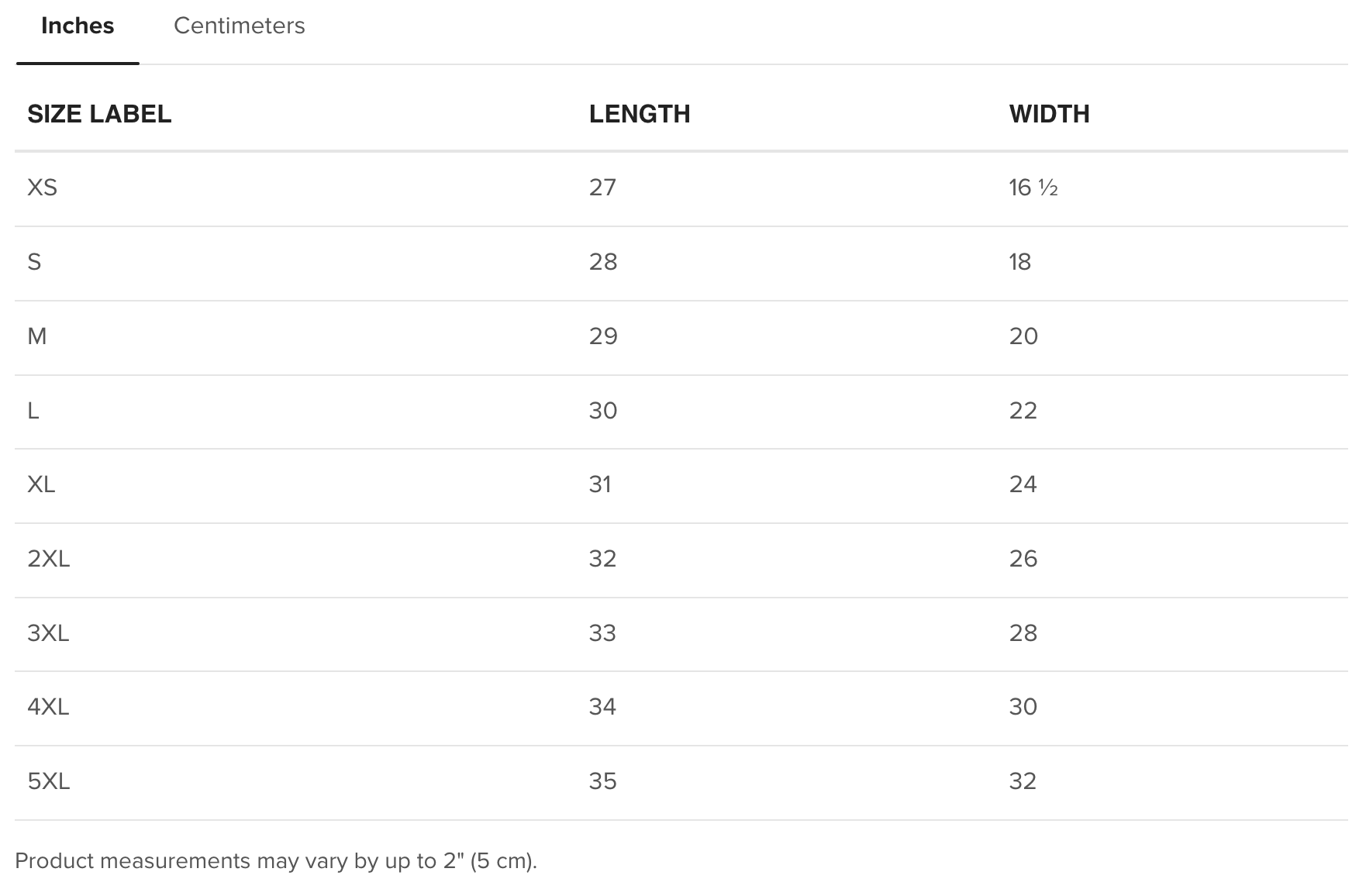Screen dimensions: 1366x896
Task: Click the length value 31 for XL
Action: [600, 484]
